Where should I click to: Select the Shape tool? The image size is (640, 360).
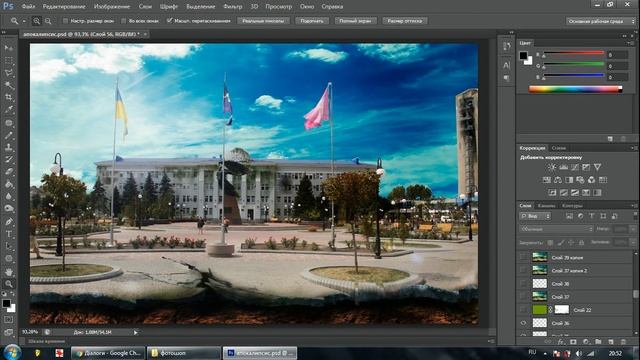pyautogui.click(x=9, y=258)
